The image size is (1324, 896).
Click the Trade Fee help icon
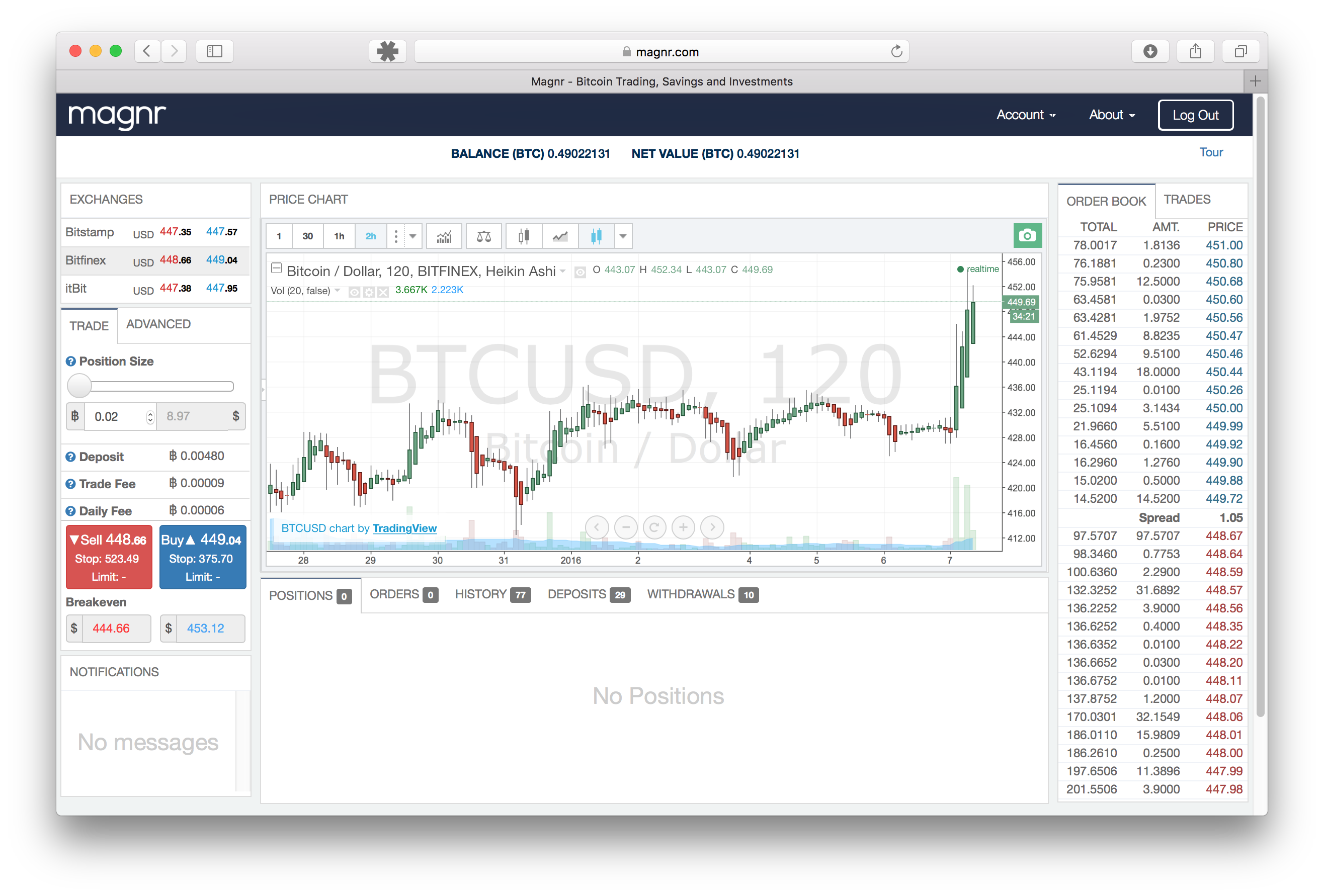click(70, 484)
